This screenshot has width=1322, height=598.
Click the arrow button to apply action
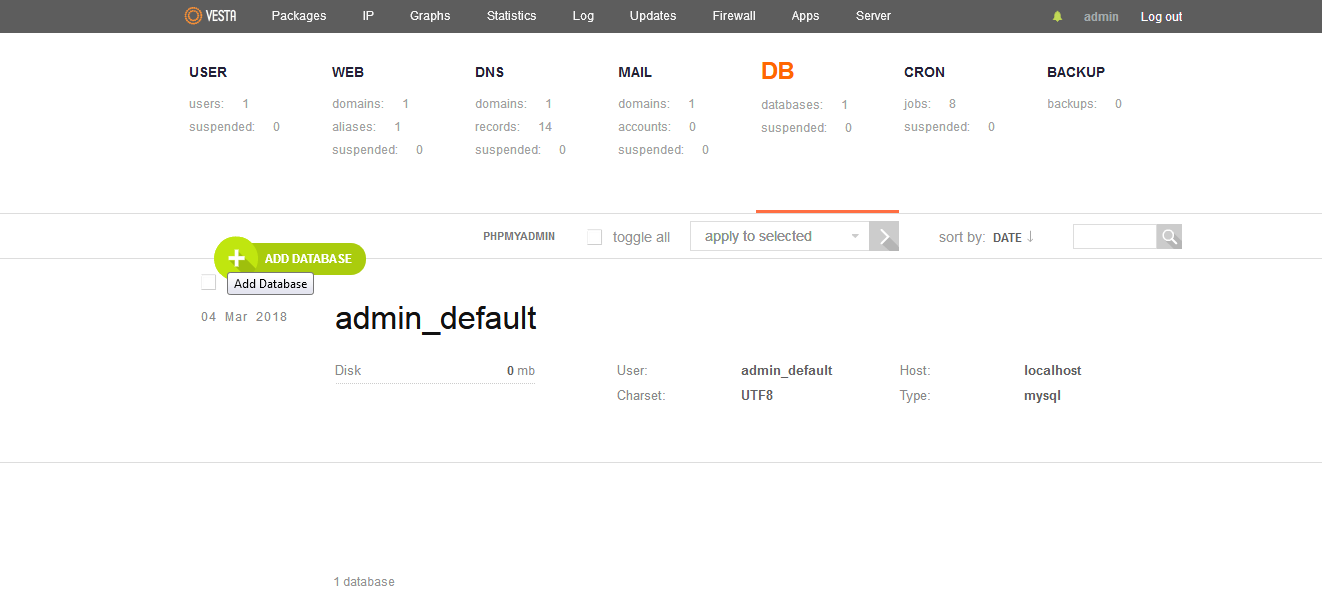tap(884, 237)
